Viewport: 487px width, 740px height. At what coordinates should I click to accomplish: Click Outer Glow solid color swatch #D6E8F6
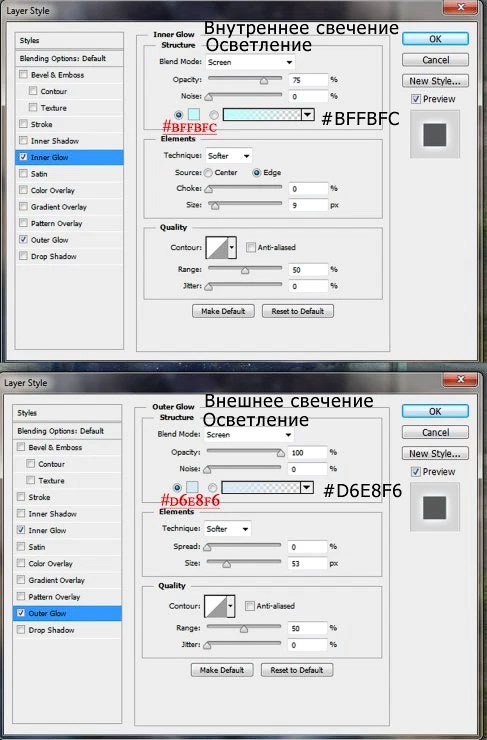pos(192,487)
